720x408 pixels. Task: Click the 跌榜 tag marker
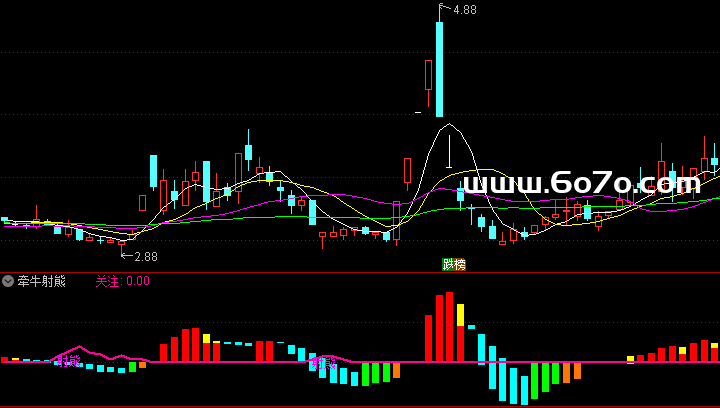click(x=454, y=265)
